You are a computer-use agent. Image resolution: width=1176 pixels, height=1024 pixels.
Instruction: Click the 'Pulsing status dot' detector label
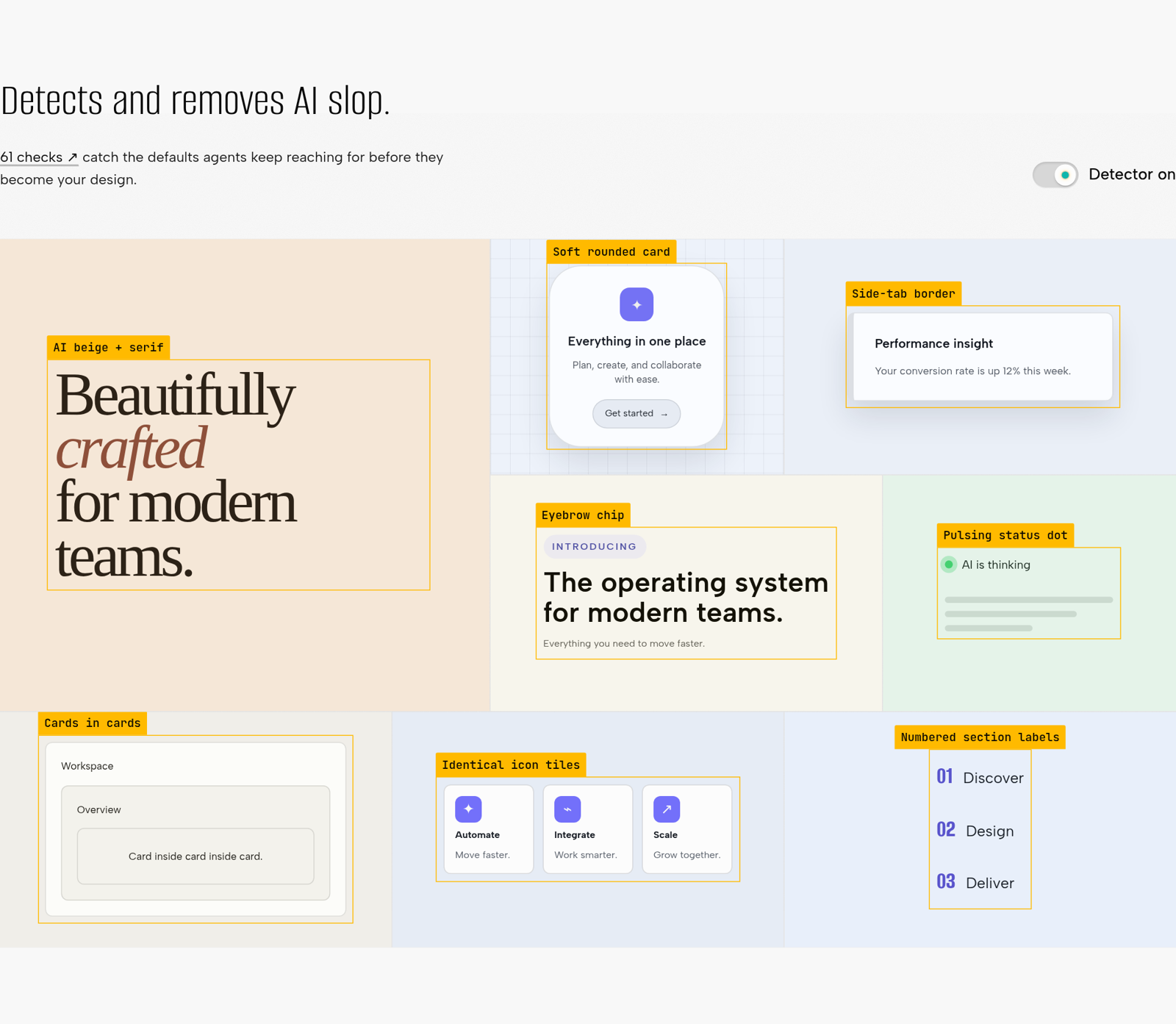[x=1005, y=535]
